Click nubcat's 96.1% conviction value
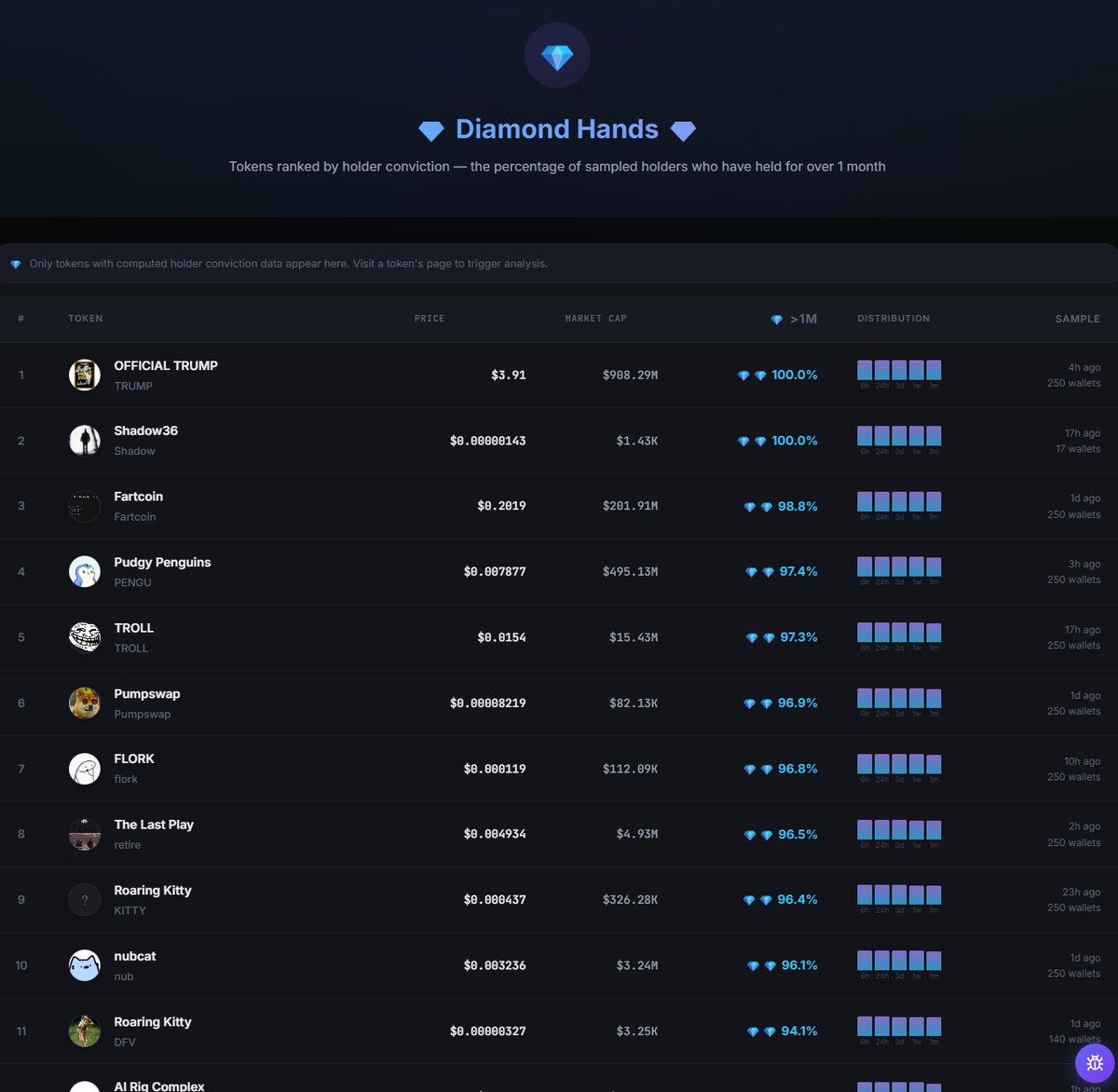Screen dimensions: 1118x1092 click(x=799, y=965)
